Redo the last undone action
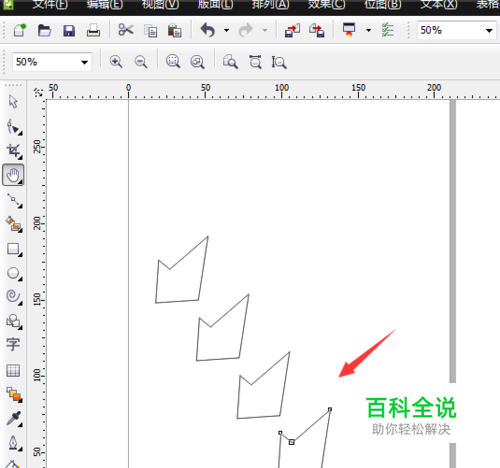500x468 pixels. point(246,30)
